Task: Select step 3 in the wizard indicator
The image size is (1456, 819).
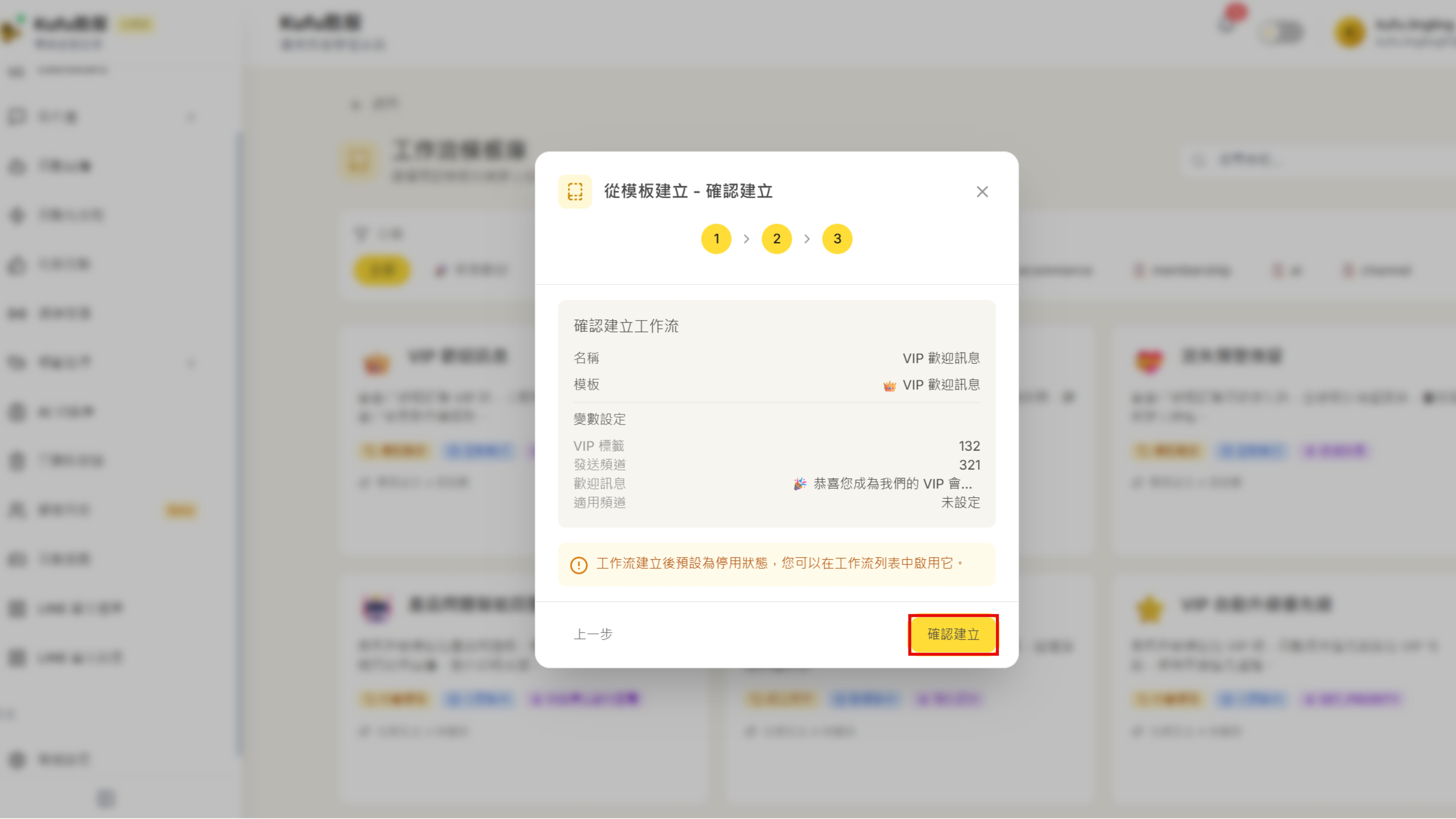Action: (x=837, y=239)
